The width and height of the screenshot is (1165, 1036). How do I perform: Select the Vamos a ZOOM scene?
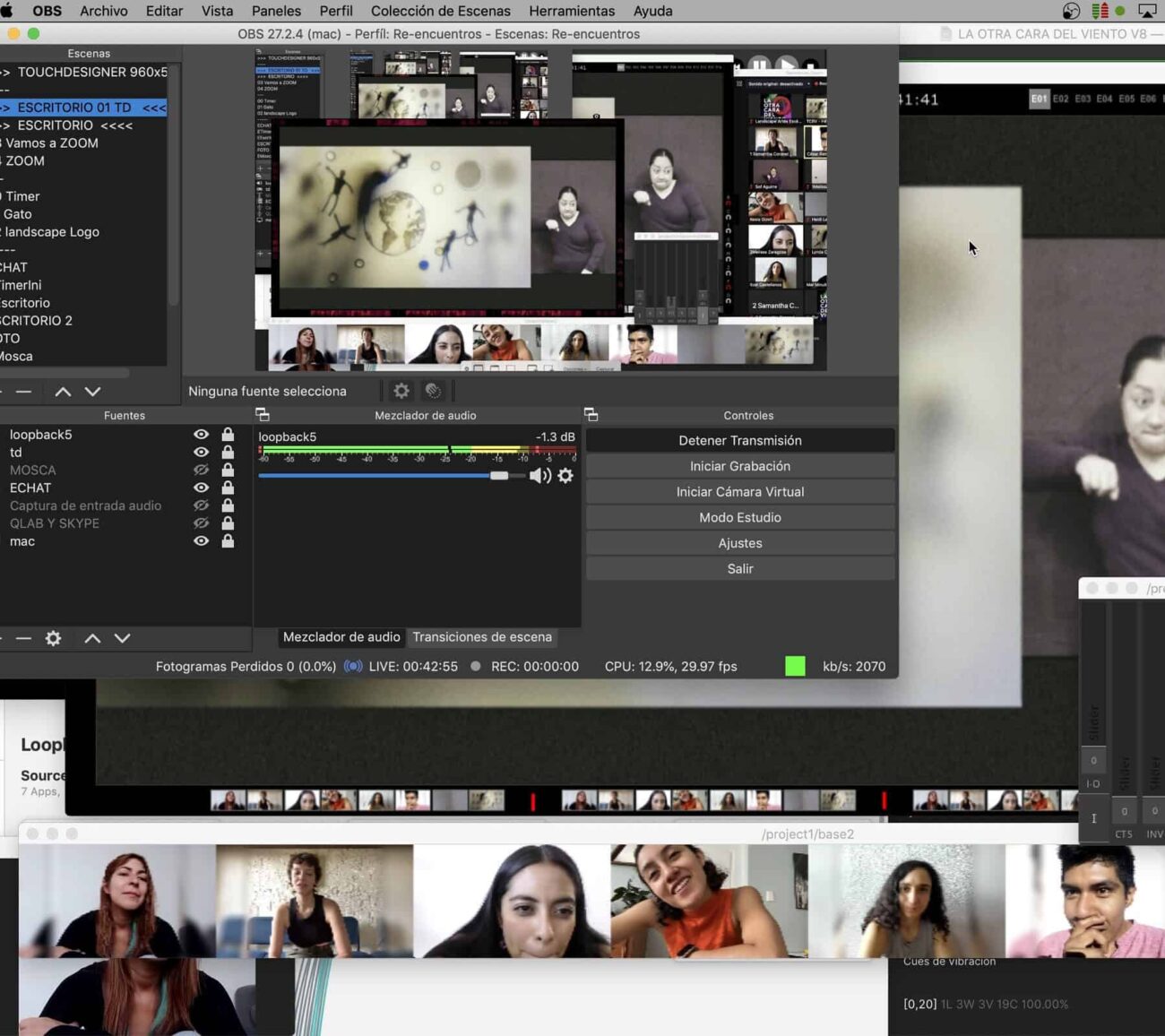(52, 143)
